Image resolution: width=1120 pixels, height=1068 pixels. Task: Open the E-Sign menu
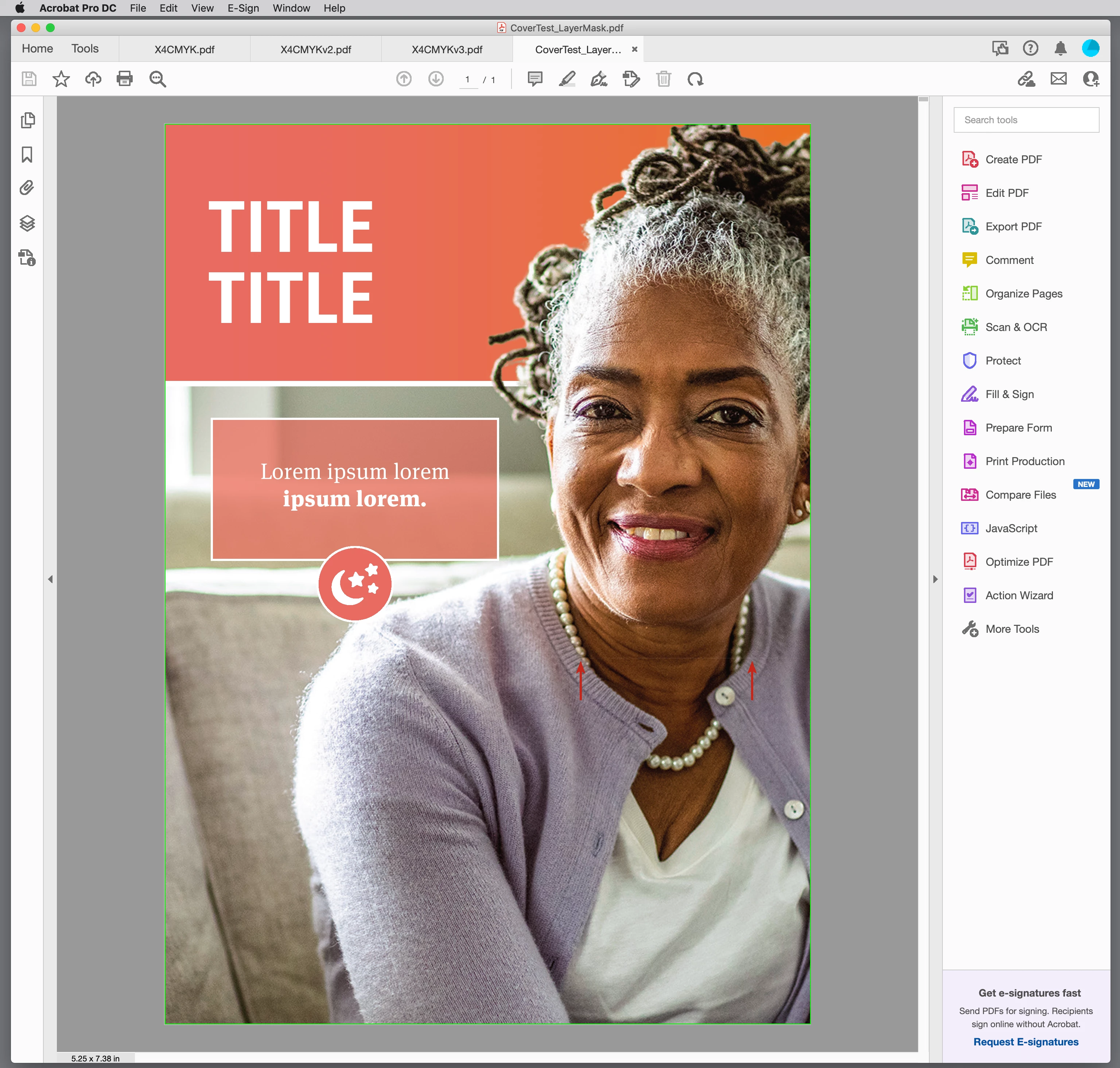click(243, 8)
